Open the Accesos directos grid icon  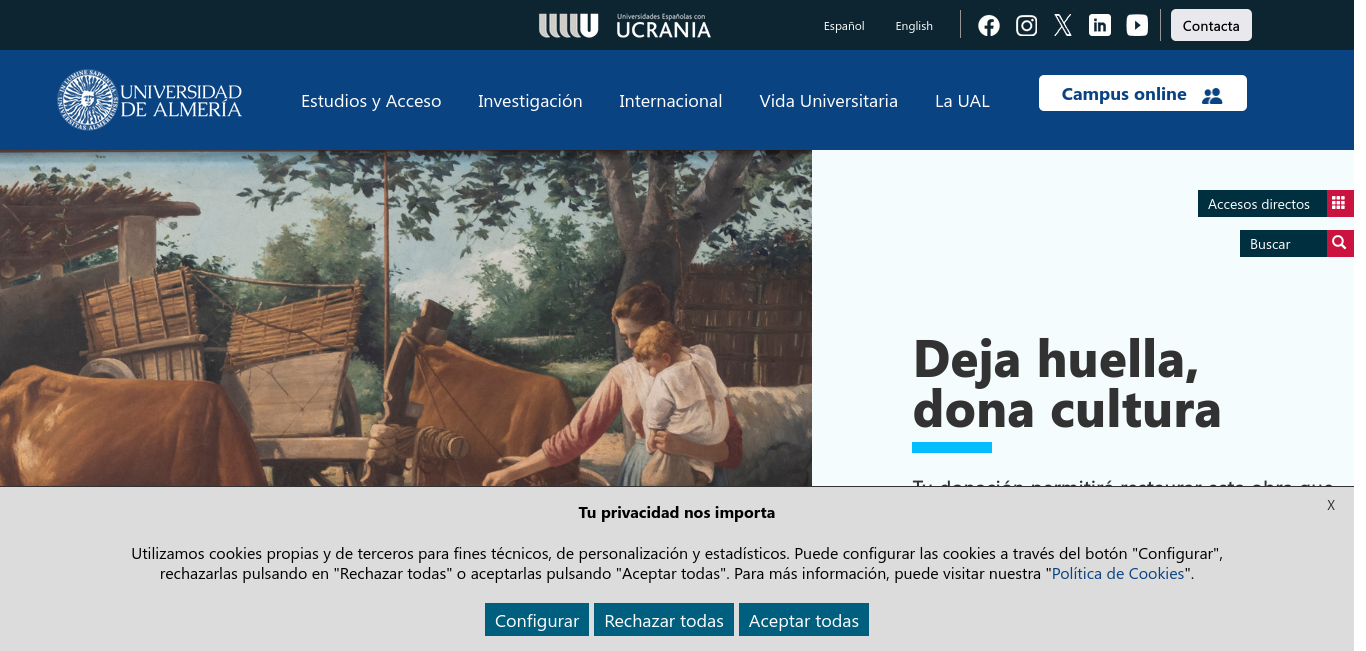pos(1340,203)
